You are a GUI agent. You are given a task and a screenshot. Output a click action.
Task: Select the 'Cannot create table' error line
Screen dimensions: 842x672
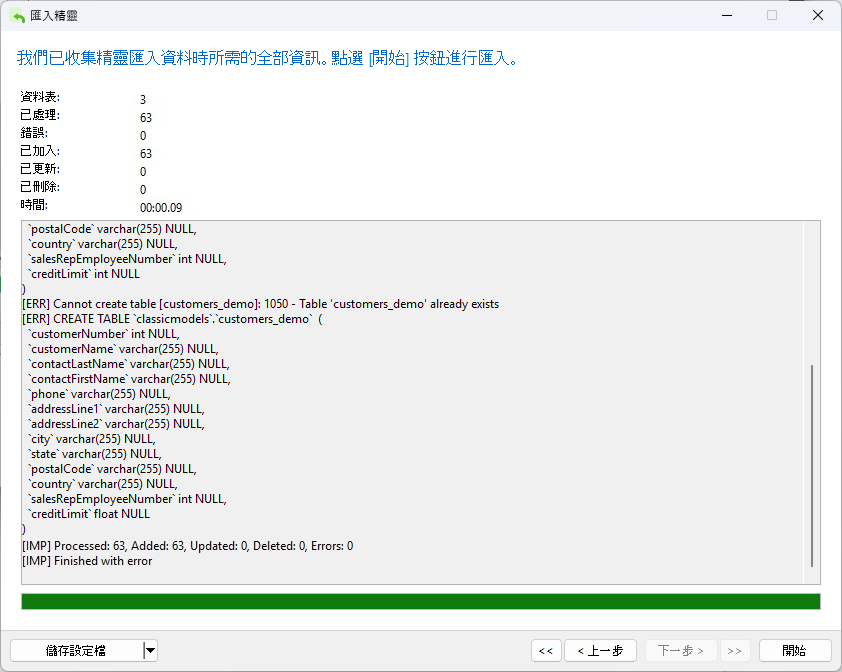coord(260,304)
